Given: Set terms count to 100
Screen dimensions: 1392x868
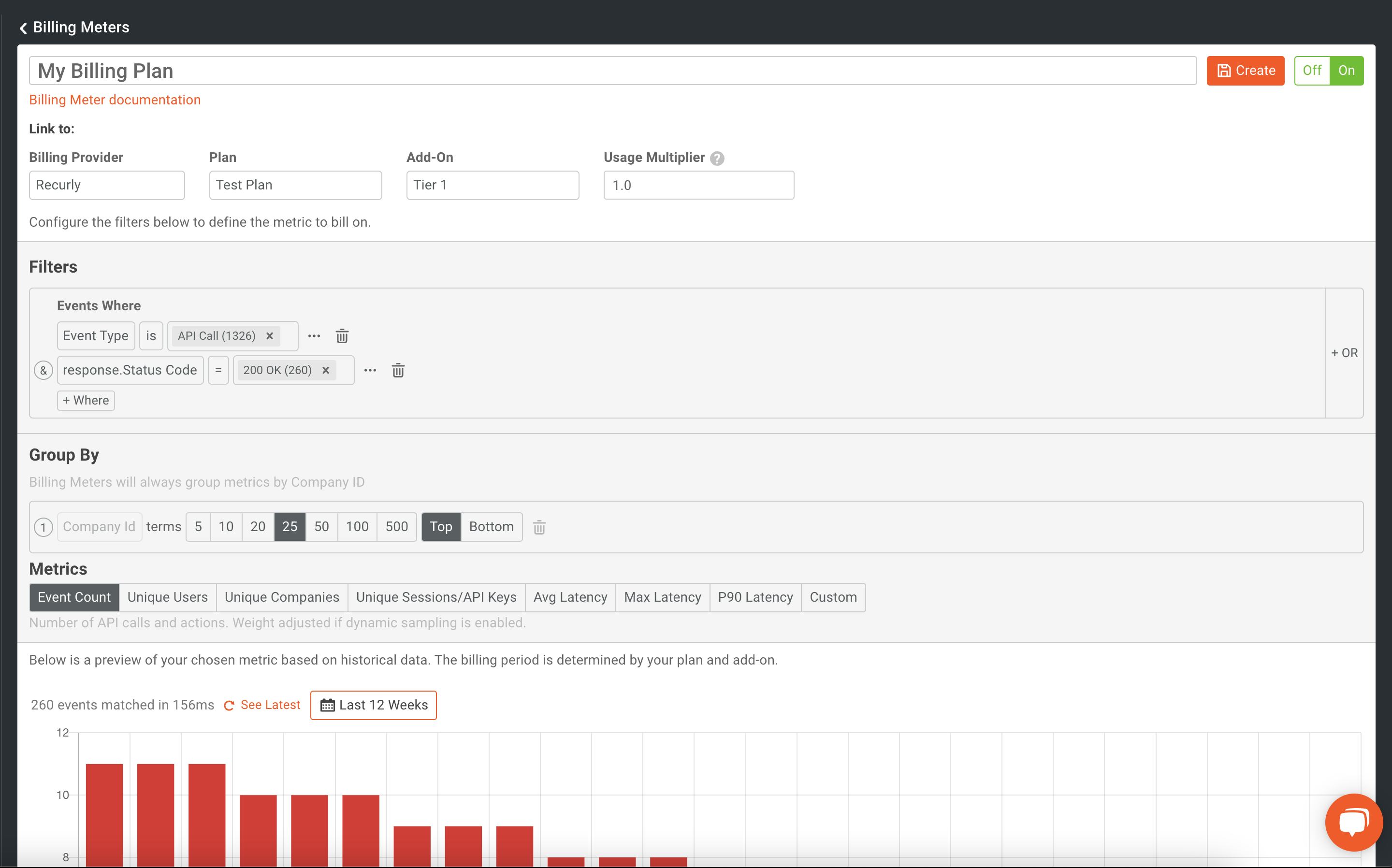Looking at the screenshot, I should (x=357, y=527).
